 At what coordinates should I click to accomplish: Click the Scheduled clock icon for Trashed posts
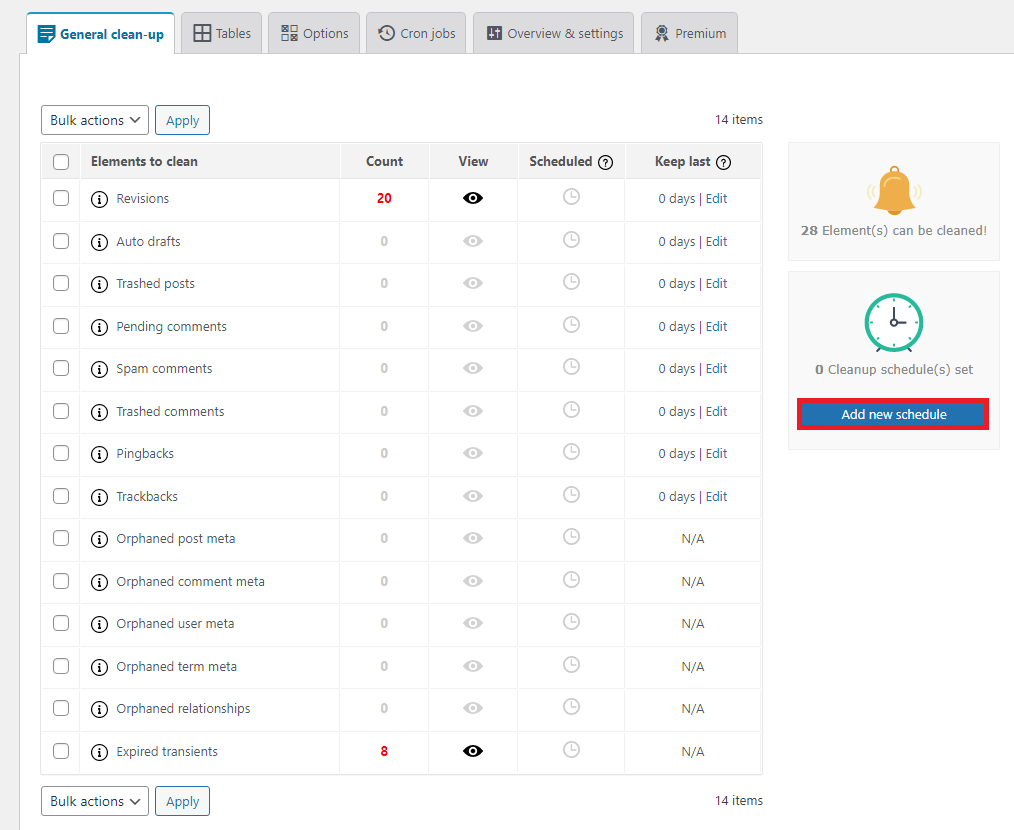click(x=570, y=282)
